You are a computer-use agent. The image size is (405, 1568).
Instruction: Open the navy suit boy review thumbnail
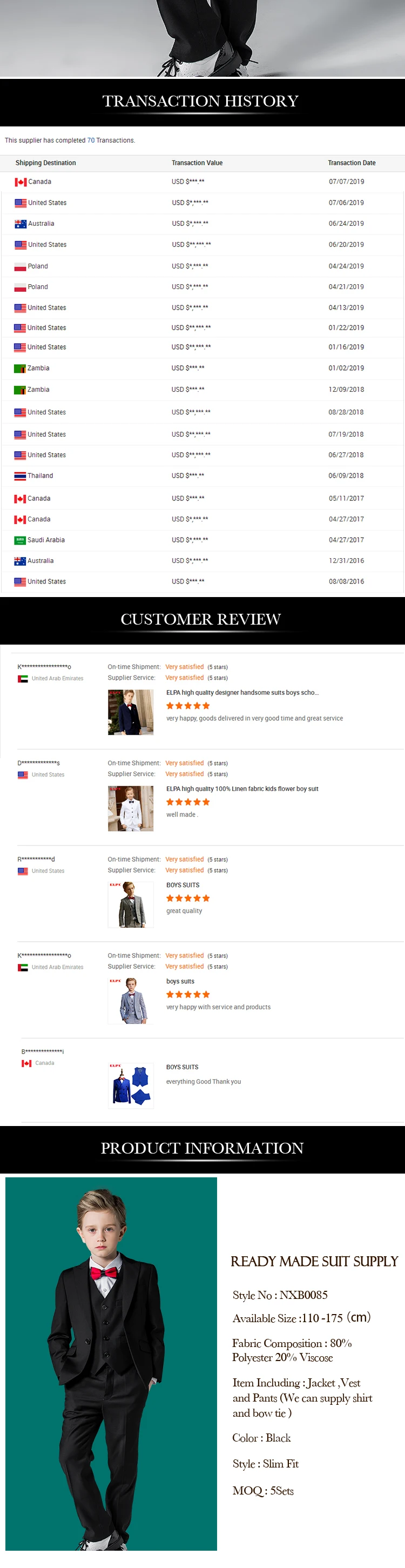tap(131, 712)
